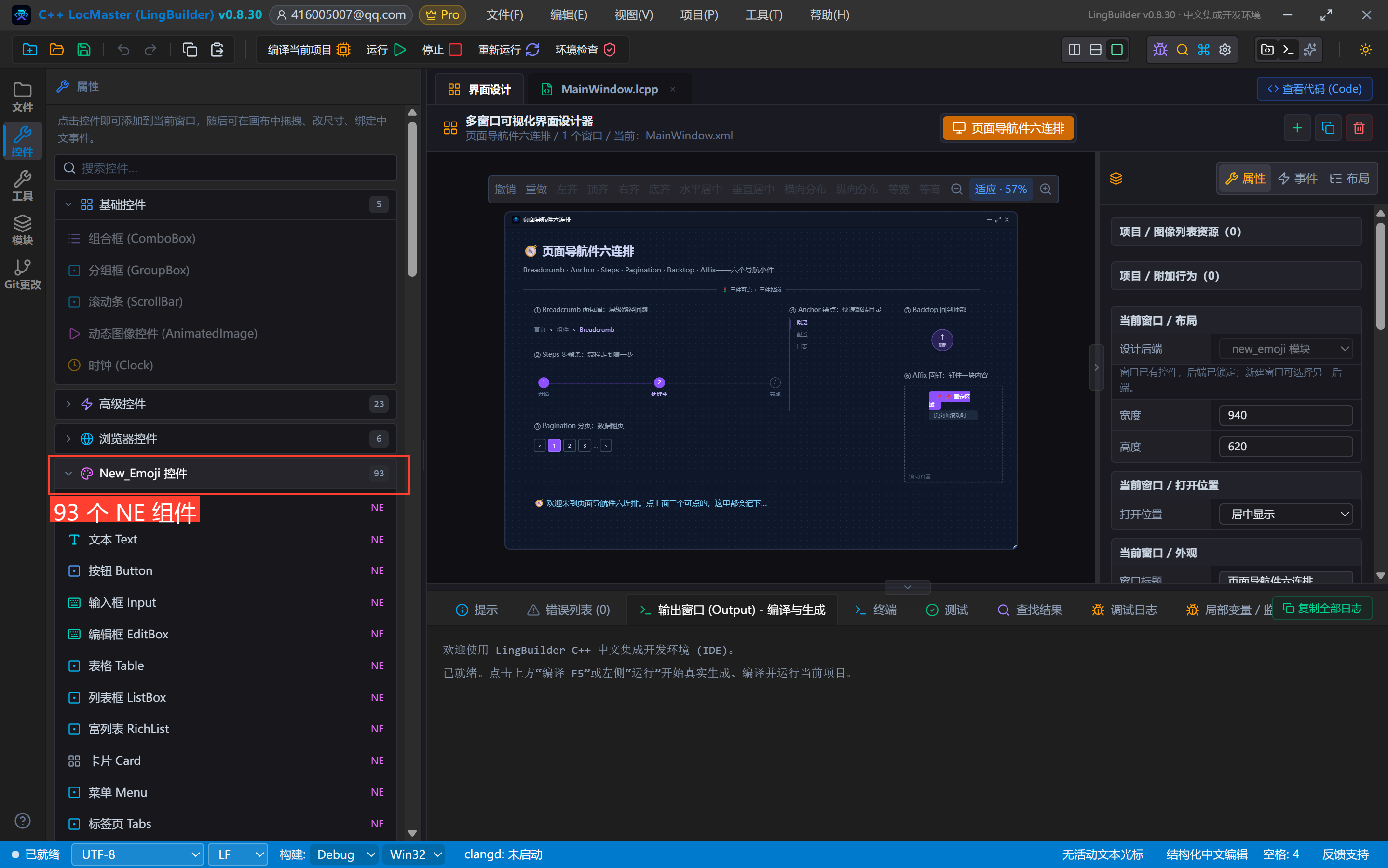Click the AI sparkle toolbar icon
Screen dimensions: 1388x868
(x=1310, y=49)
